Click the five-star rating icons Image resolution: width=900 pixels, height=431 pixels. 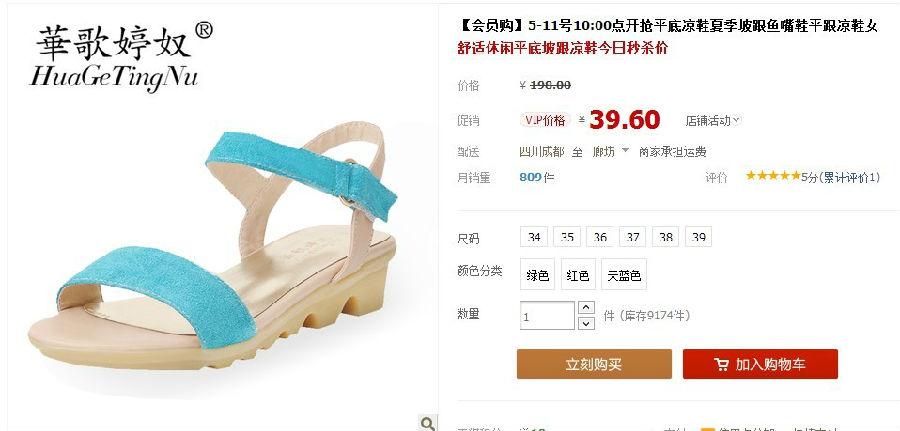[x=773, y=176]
